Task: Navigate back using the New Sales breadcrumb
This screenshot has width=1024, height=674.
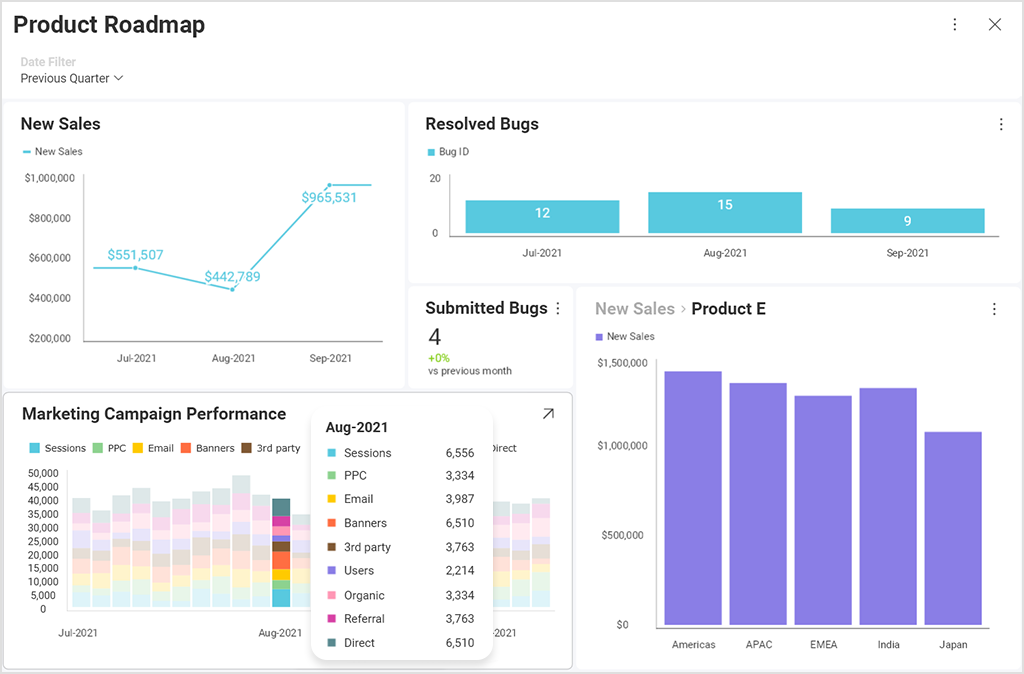Action: 634,309
